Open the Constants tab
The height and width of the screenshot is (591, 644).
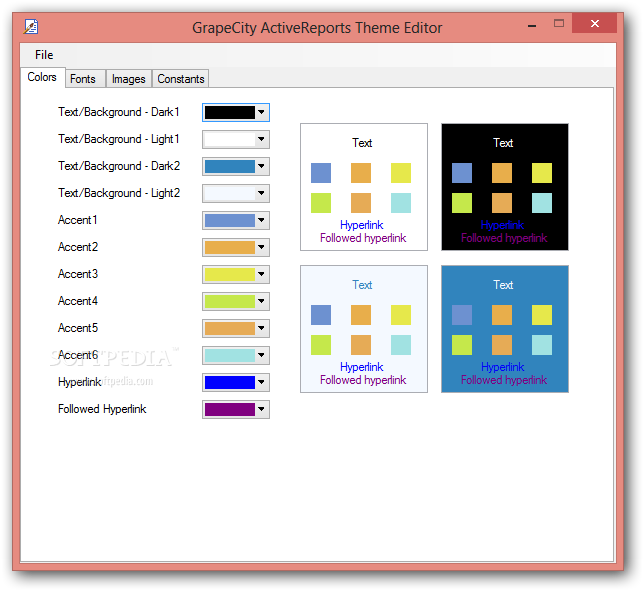pyautogui.click(x=181, y=79)
